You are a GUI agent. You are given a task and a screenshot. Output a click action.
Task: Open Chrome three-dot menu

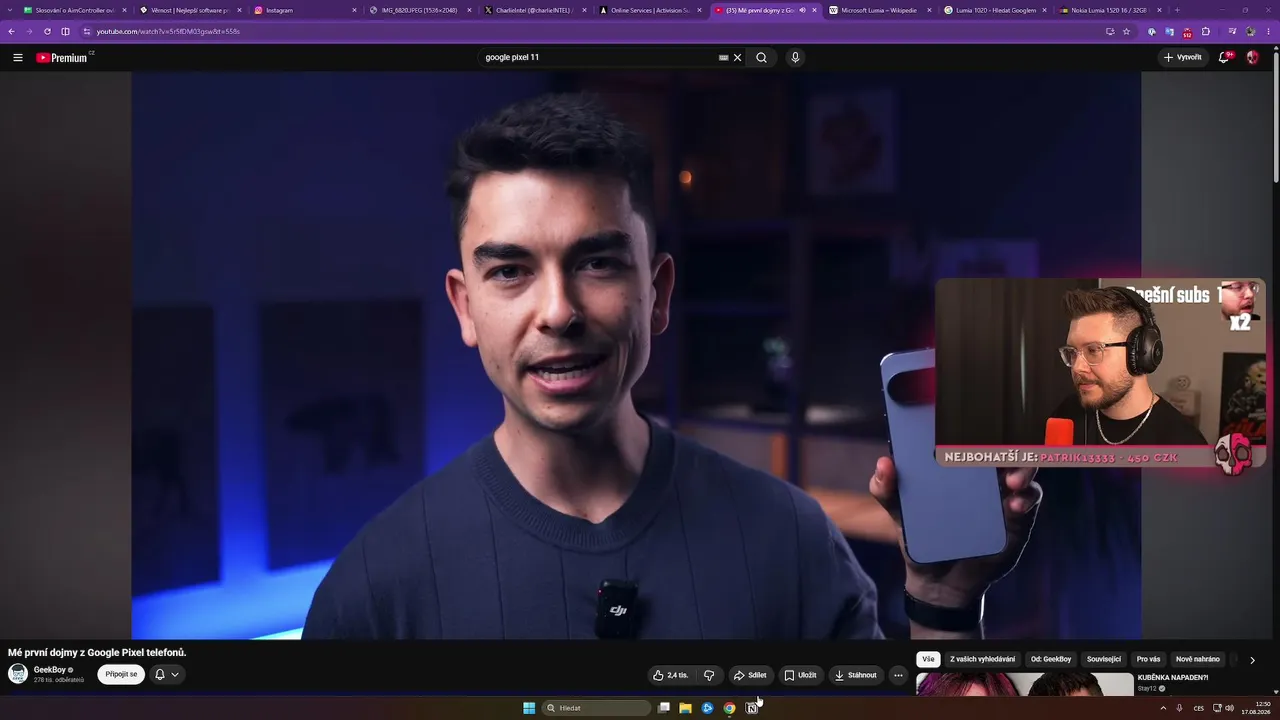(x=1268, y=31)
